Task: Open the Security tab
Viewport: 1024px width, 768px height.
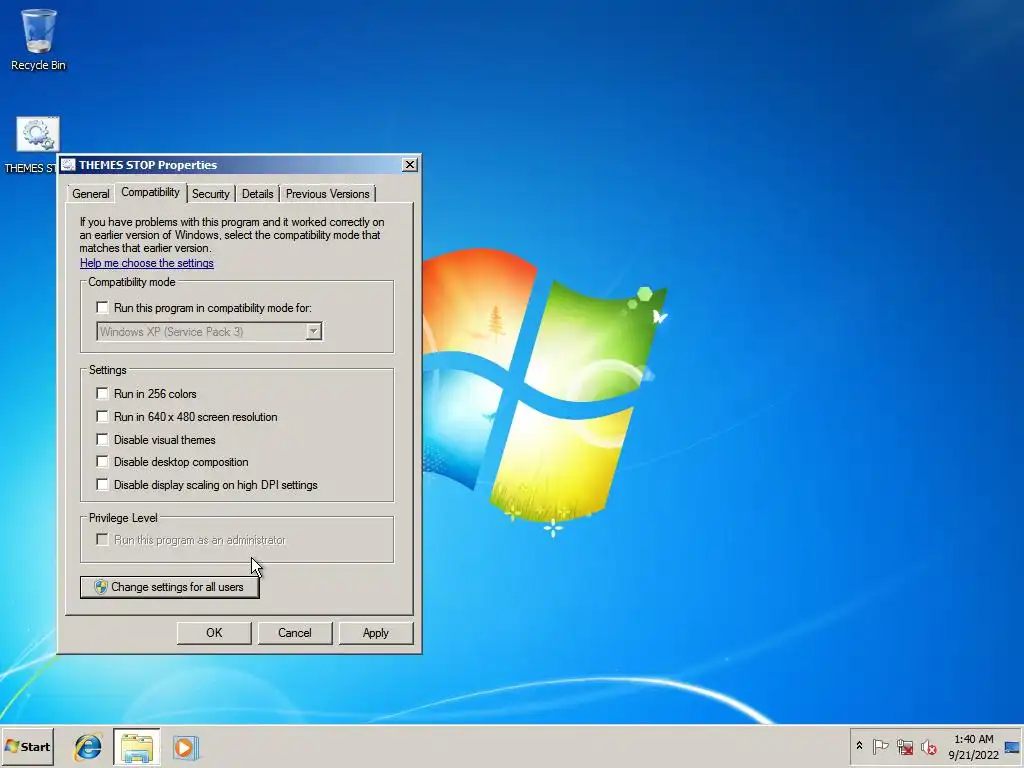Action: pos(210,194)
